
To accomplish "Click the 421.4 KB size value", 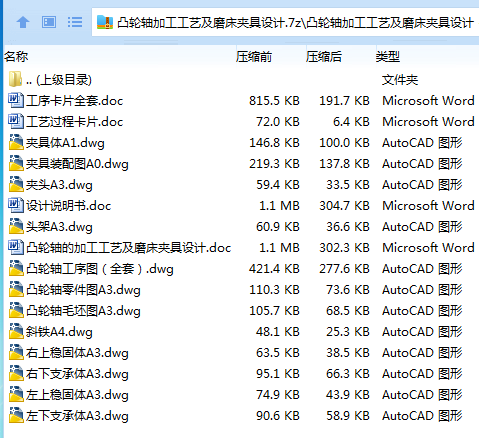I will point(274,269).
